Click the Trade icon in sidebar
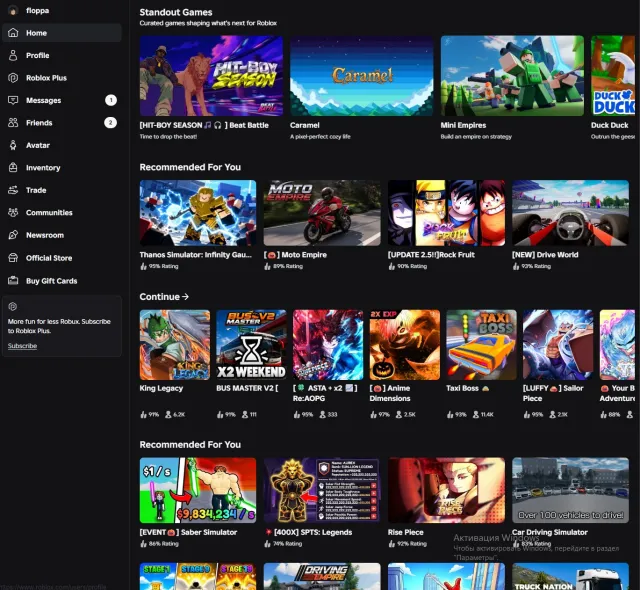Image resolution: width=640 pixels, height=590 pixels. point(13,190)
